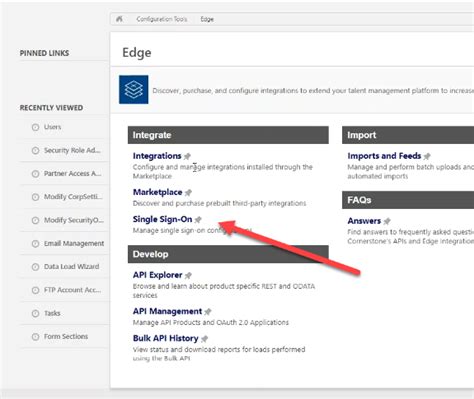Open Configuration Tools in breadcrumb
The height and width of the screenshot is (399, 474).
tap(162, 19)
